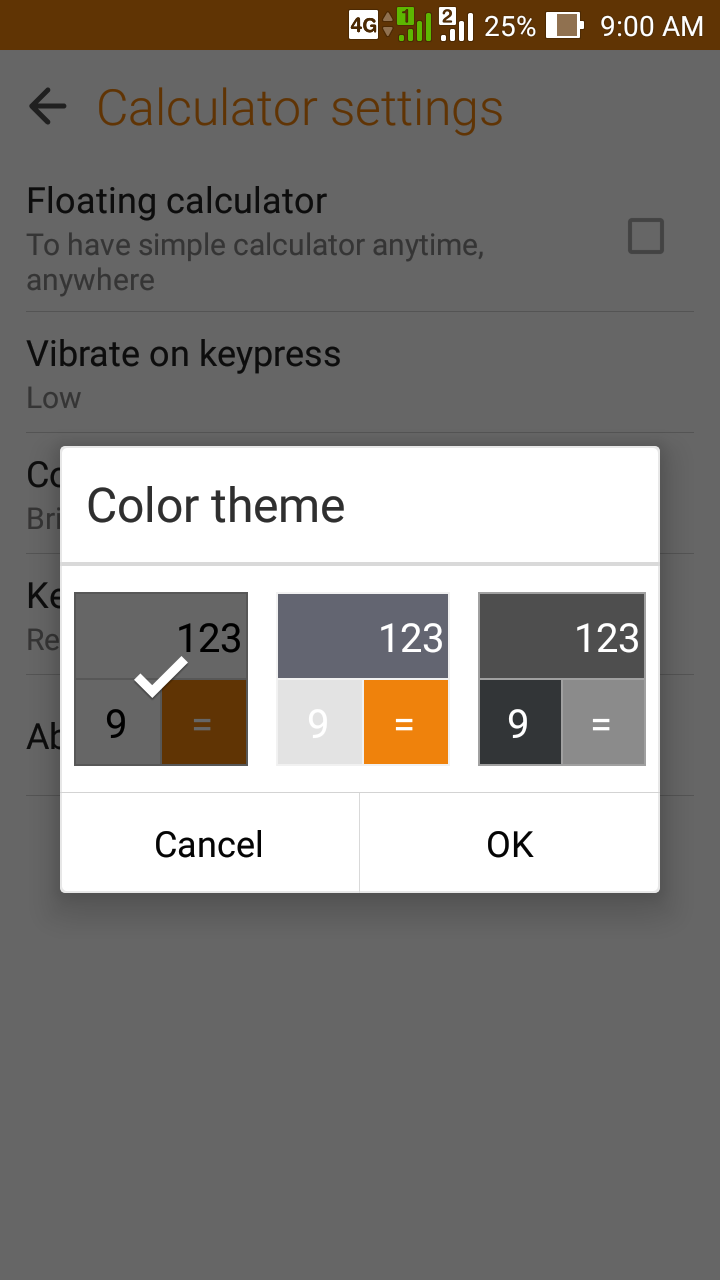Click the brown equals key preview
The image size is (720, 1280).
[x=203, y=722]
